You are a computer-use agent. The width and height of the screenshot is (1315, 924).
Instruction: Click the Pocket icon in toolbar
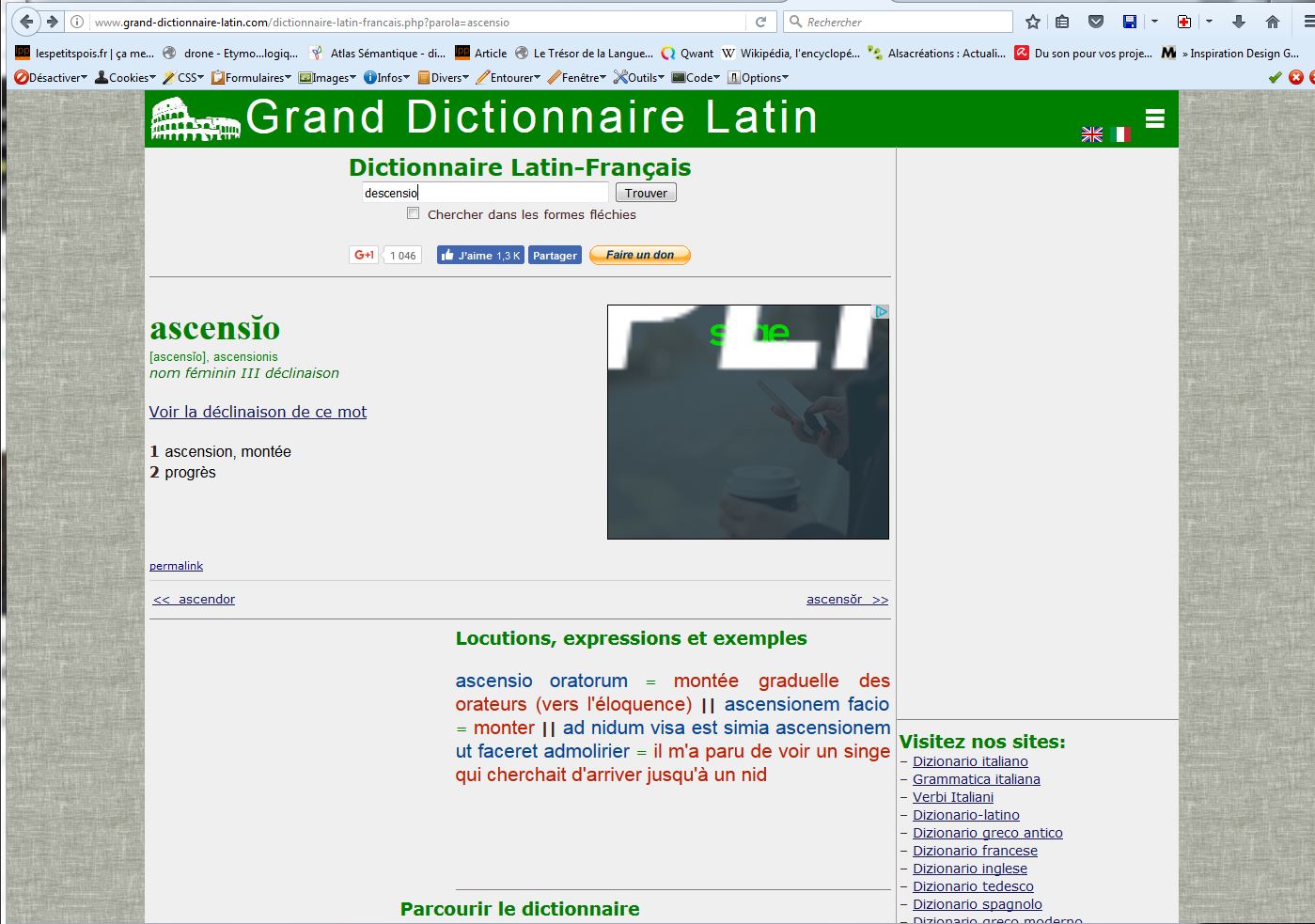(1095, 22)
